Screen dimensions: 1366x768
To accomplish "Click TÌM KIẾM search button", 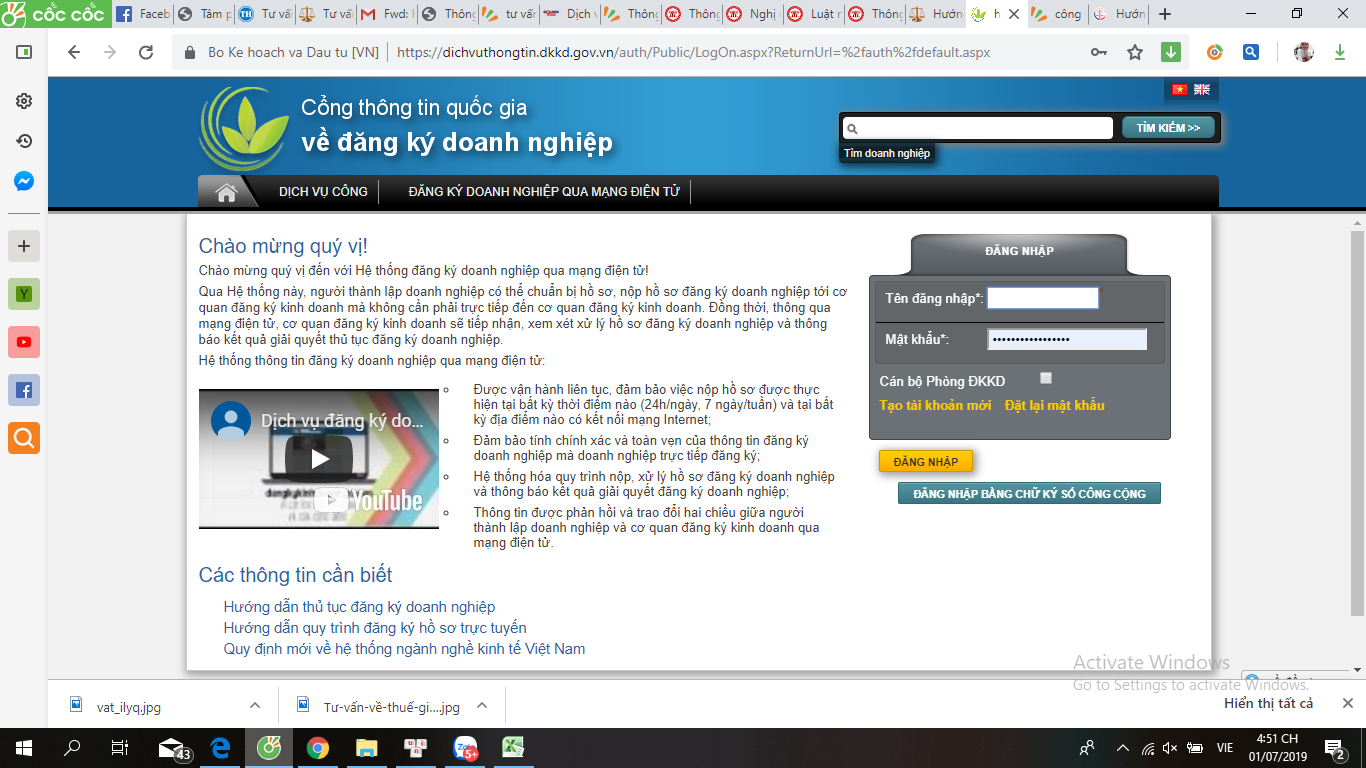I will point(1167,128).
